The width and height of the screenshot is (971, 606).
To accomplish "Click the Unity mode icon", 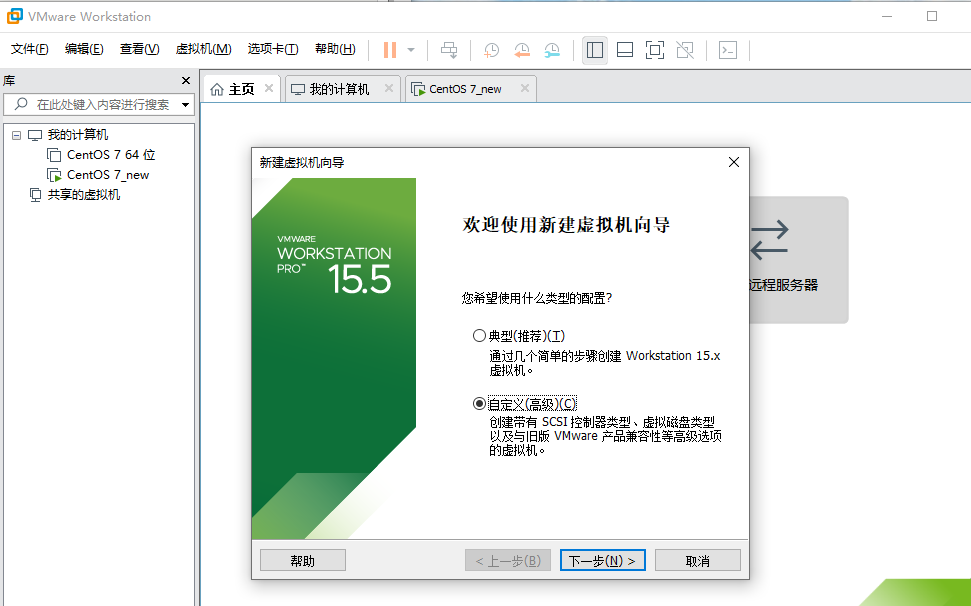I will [685, 50].
